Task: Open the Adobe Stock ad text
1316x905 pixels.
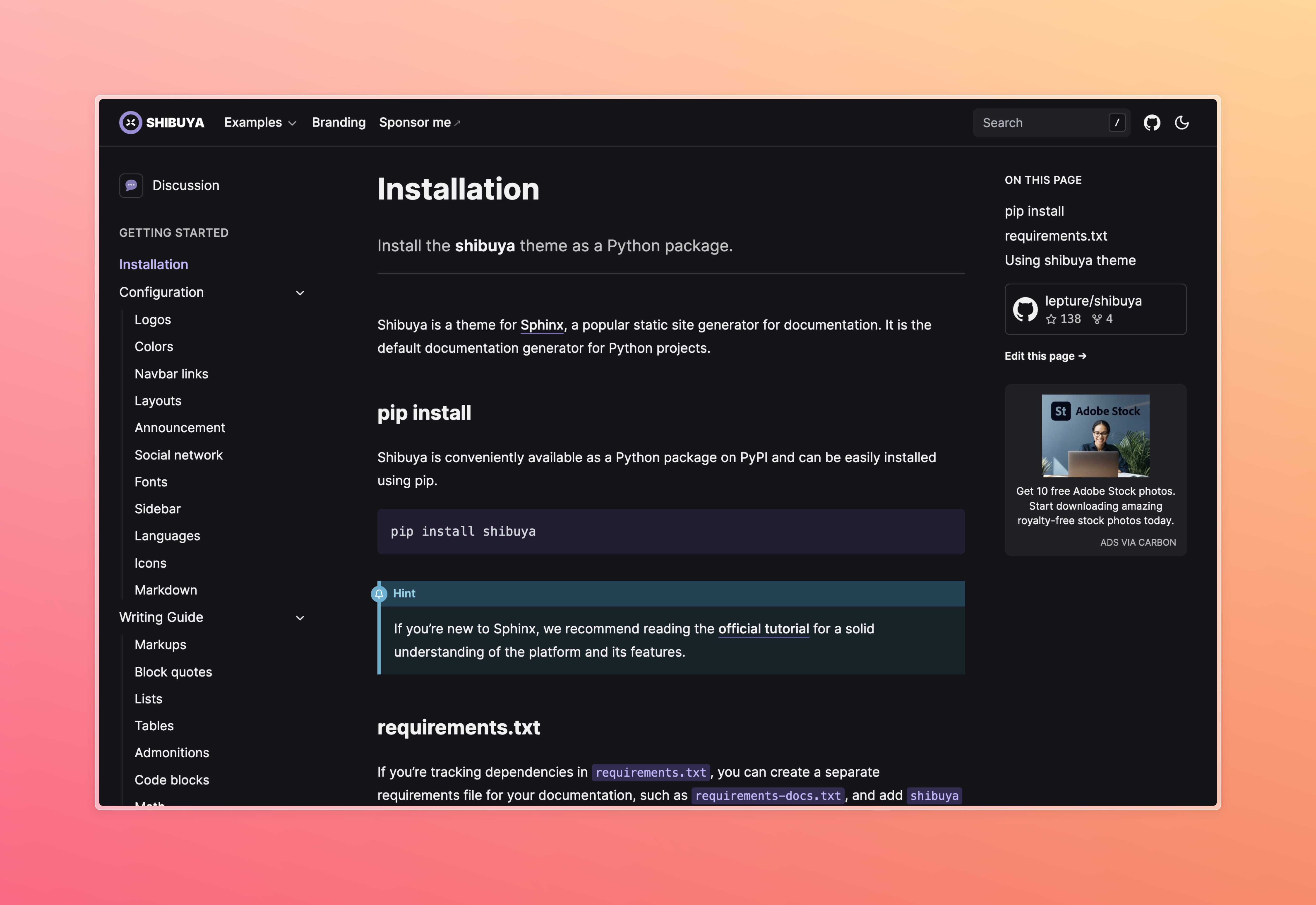Action: pos(1096,506)
